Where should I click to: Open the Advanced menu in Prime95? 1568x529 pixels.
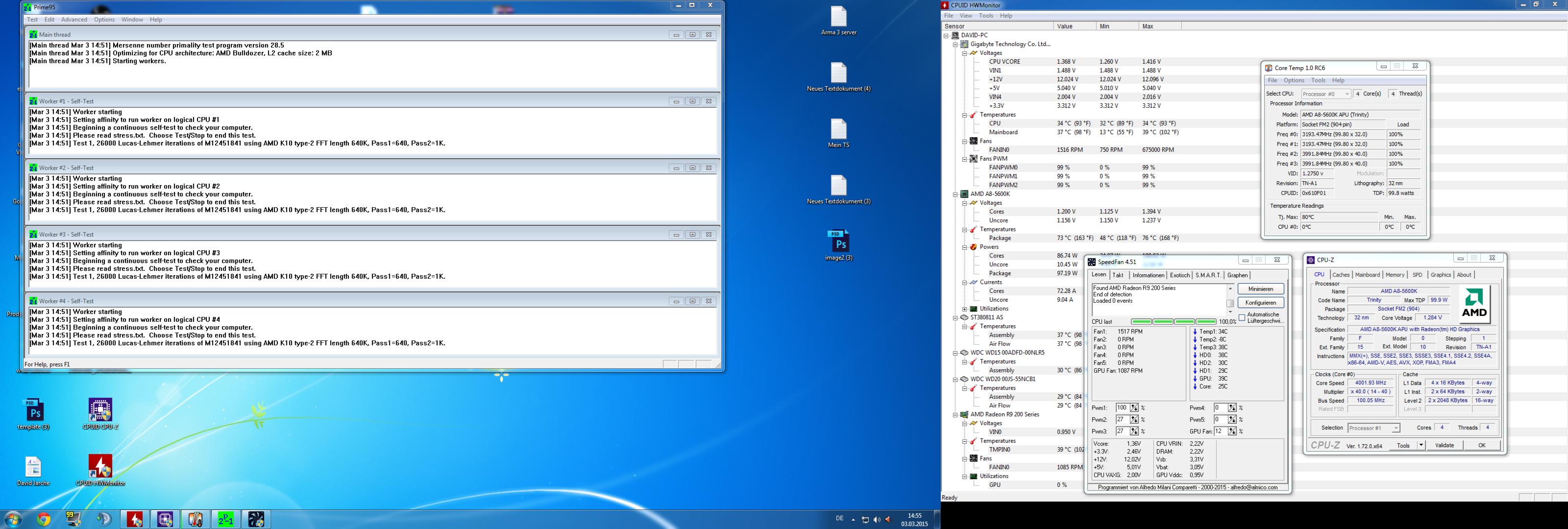pyautogui.click(x=74, y=20)
